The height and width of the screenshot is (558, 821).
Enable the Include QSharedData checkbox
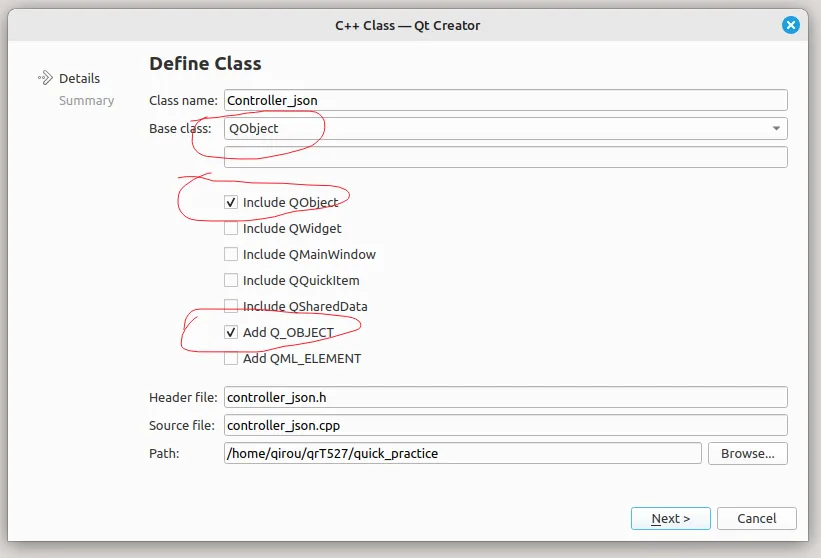click(231, 306)
